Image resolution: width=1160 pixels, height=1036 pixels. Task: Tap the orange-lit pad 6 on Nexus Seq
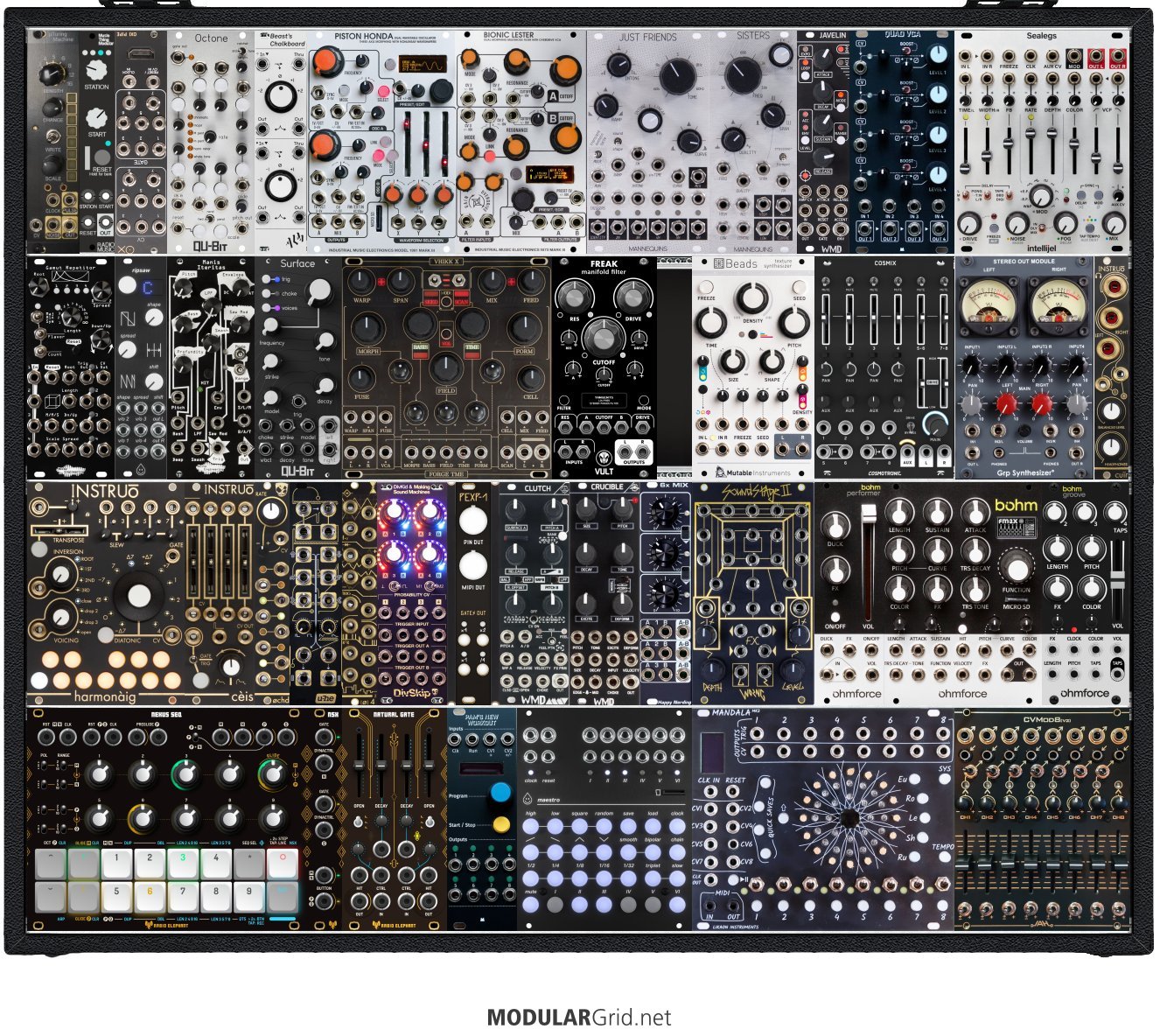(x=150, y=897)
